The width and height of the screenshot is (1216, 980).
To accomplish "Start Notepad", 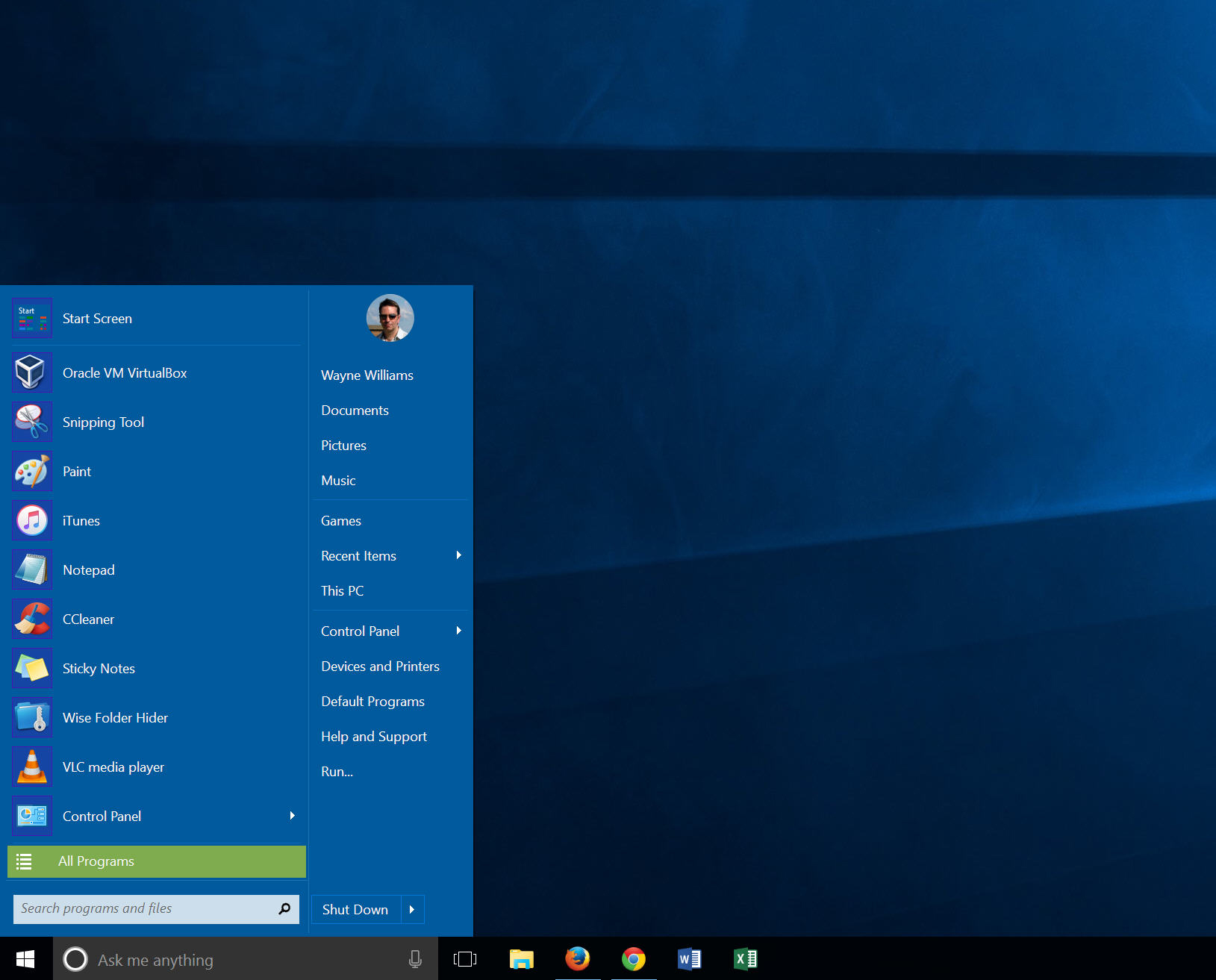I will click(x=88, y=569).
